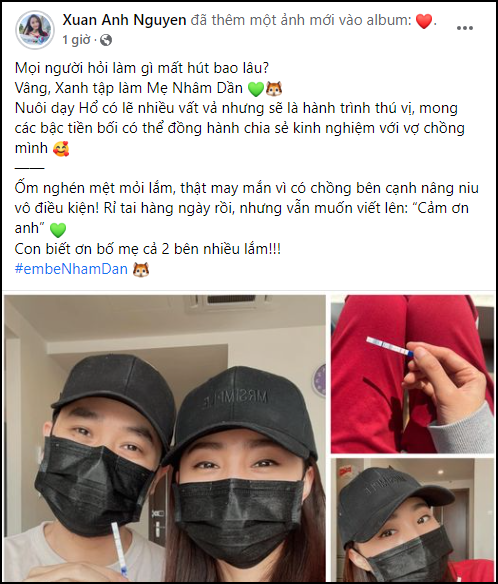Click the 'đã thêm một ảnh mới vào album' text
498x584 pixels.
pyautogui.click(x=301, y=20)
